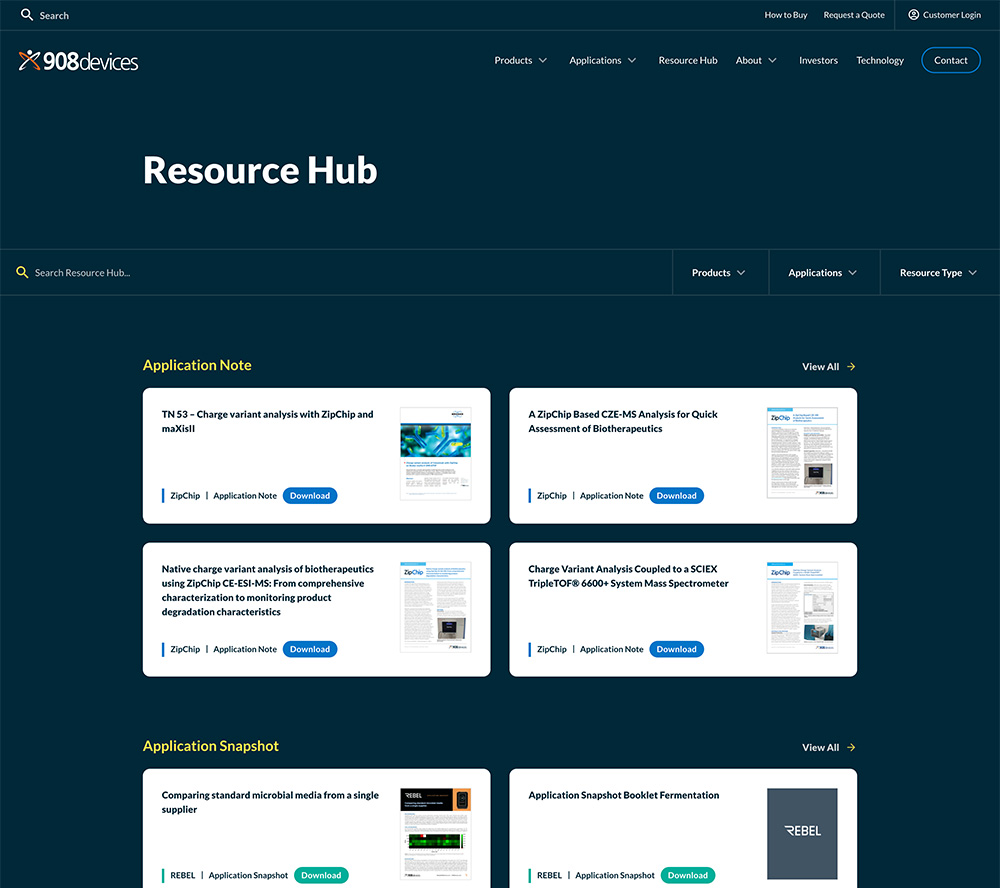Expand the Applications filter dropdown
This screenshot has width=1000, height=888.
tap(822, 272)
